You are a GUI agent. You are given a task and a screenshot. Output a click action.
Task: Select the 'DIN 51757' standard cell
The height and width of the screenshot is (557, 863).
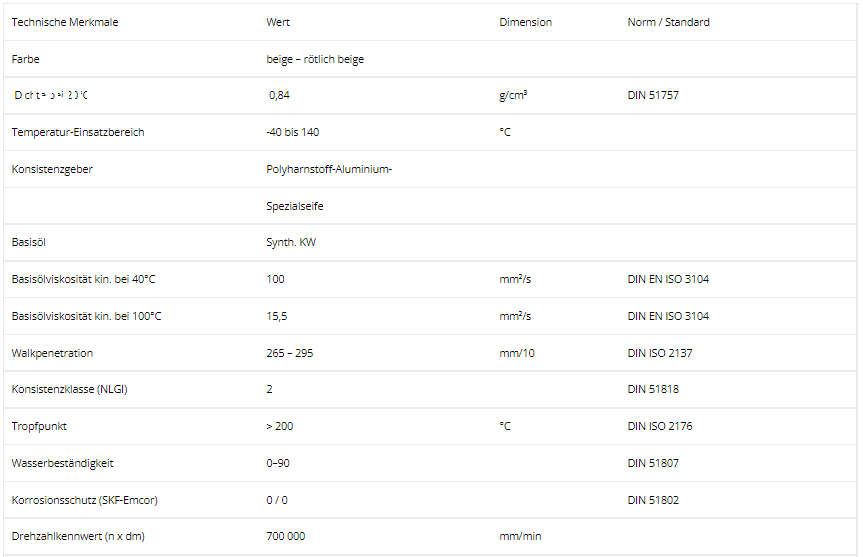coord(653,96)
